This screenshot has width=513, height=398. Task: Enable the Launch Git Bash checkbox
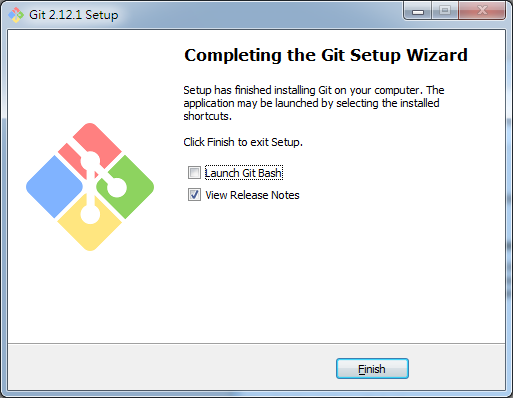coord(194,173)
